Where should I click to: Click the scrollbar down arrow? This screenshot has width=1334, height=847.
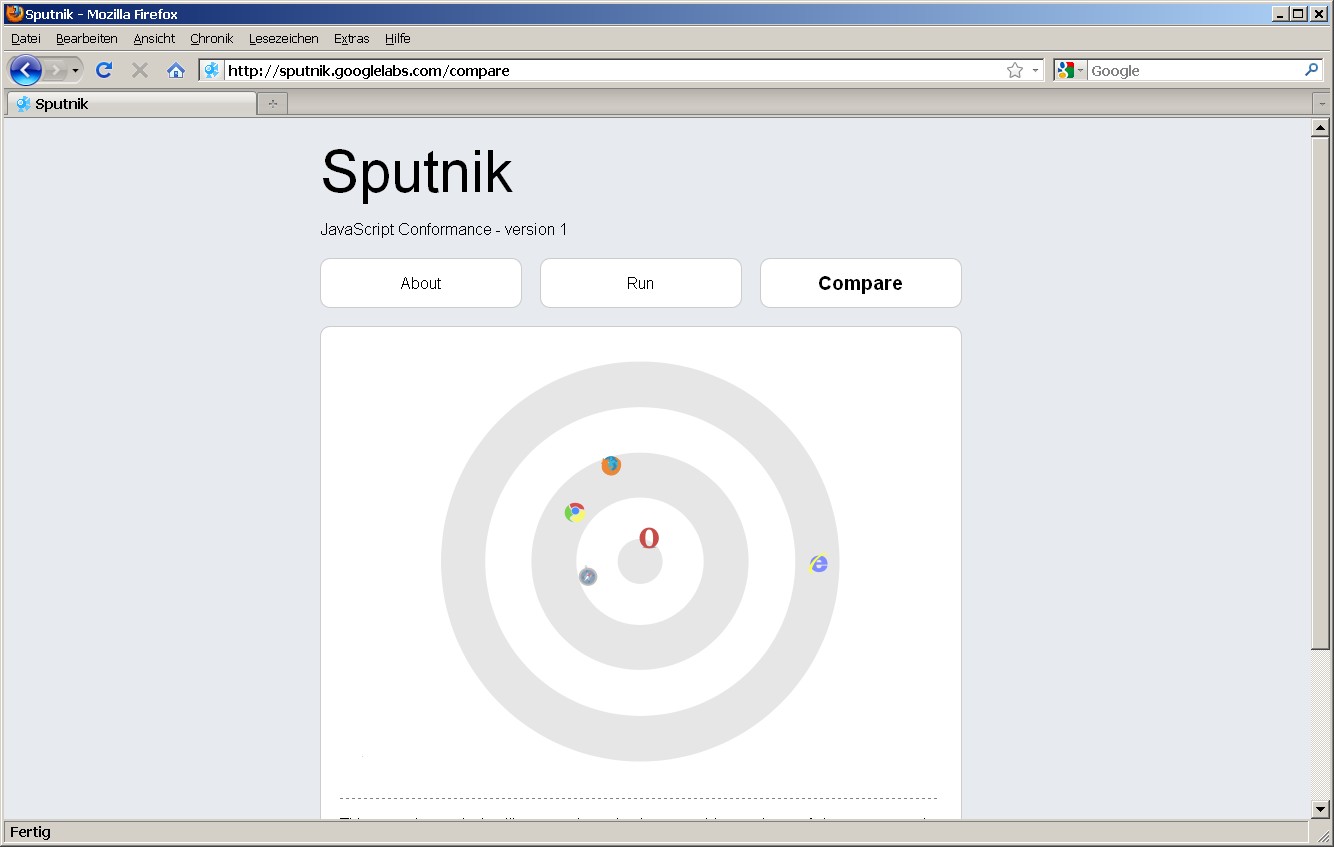coord(1320,809)
